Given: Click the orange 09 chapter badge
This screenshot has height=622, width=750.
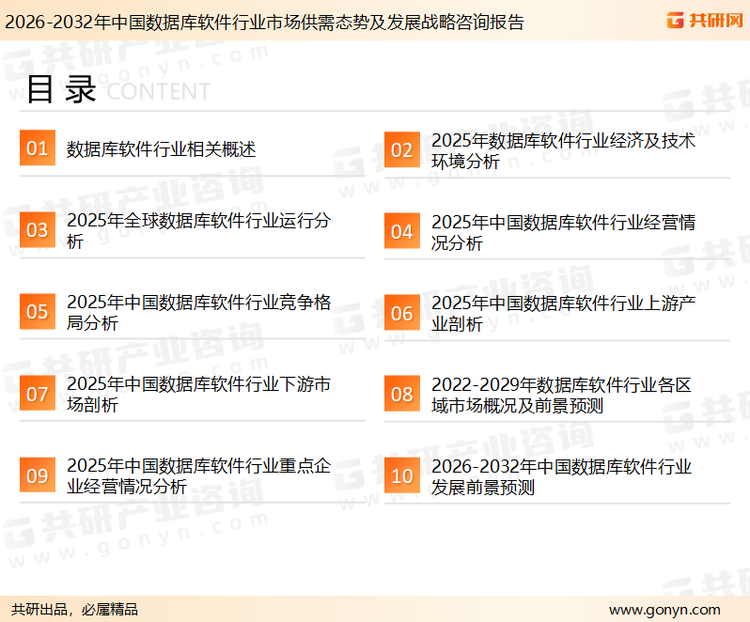Looking at the screenshot, I should click(x=37, y=475).
